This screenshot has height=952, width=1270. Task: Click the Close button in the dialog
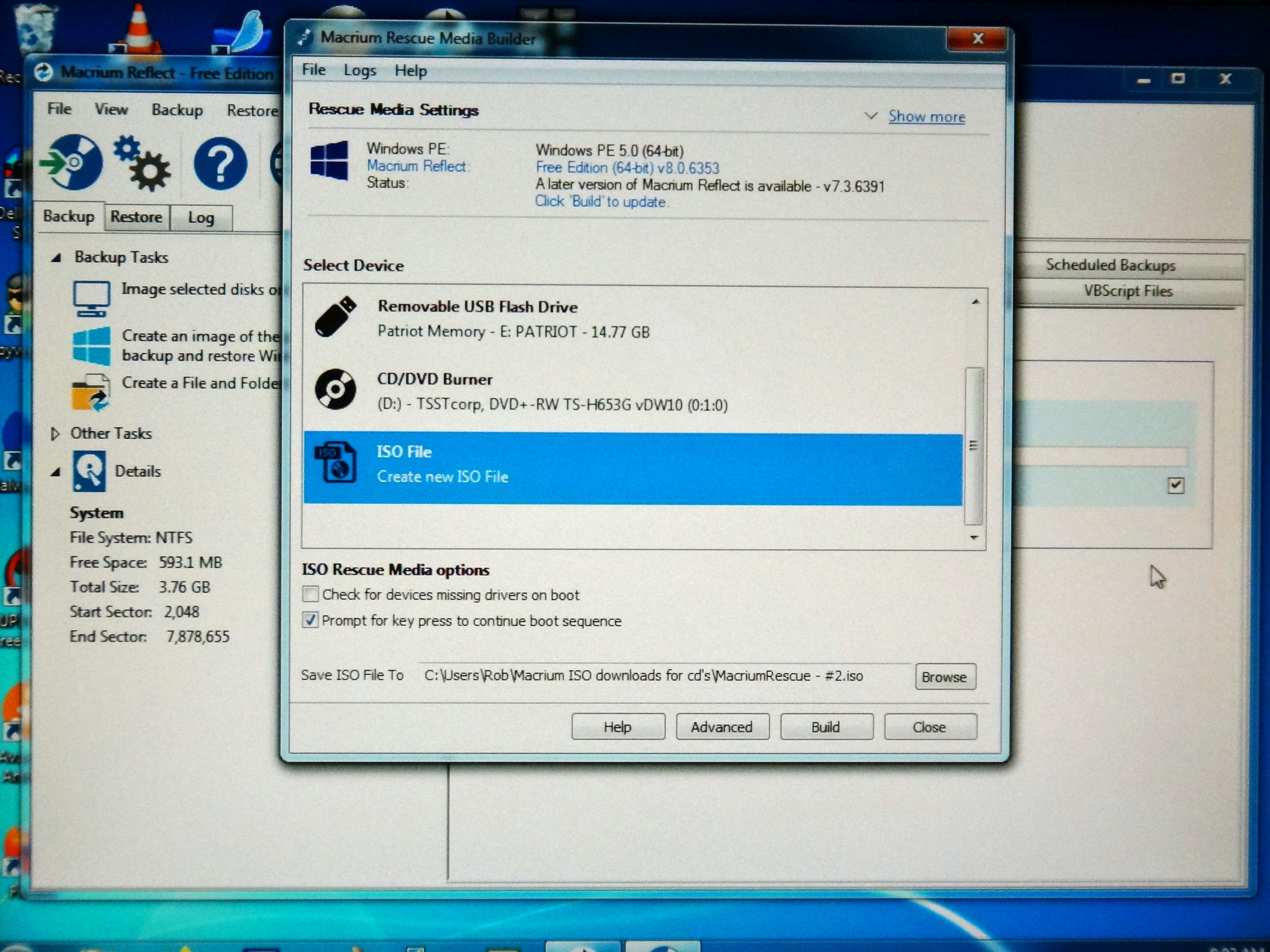[930, 727]
